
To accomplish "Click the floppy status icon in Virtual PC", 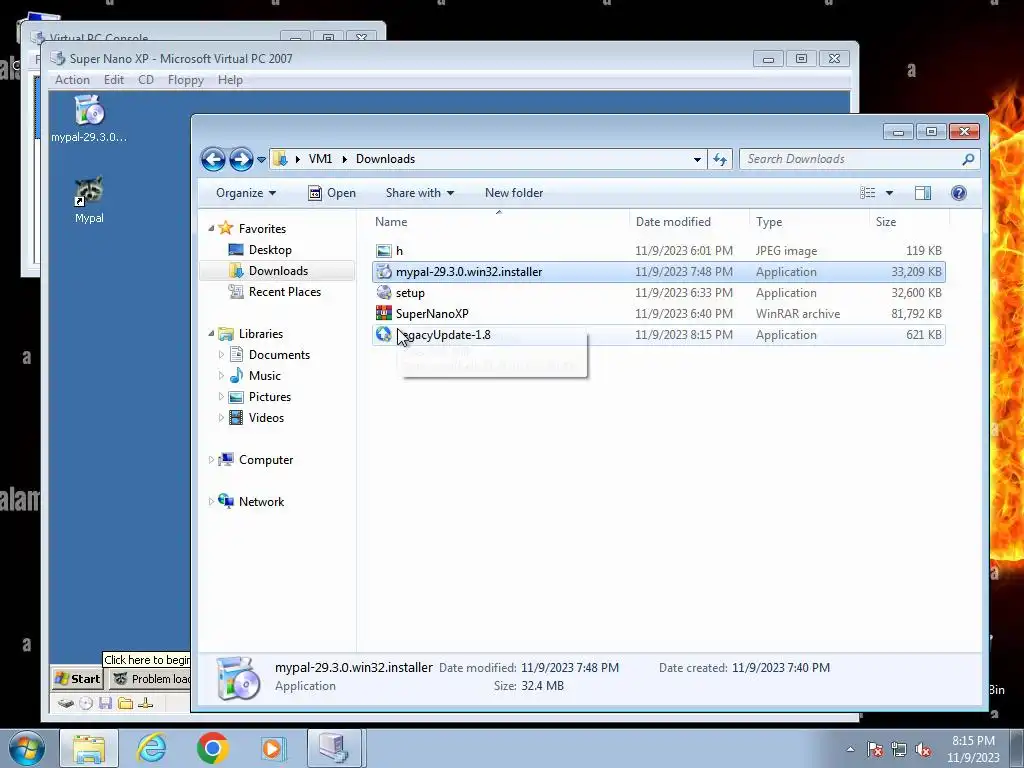I will pyautogui.click(x=106, y=703).
